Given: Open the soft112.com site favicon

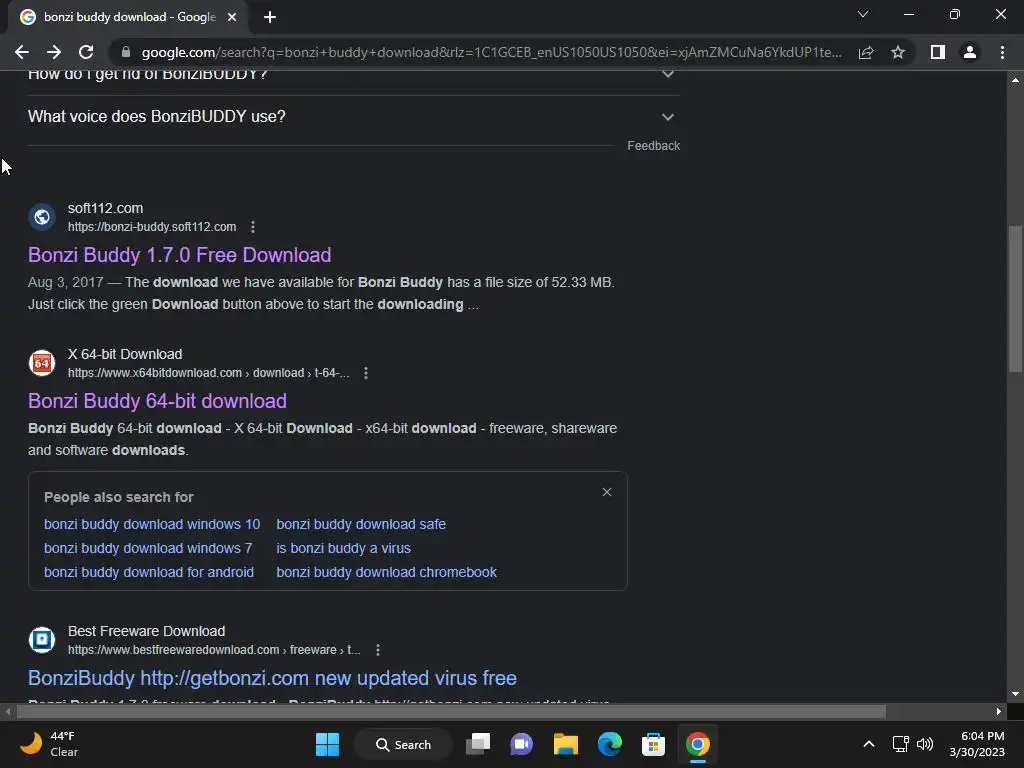Looking at the screenshot, I should click(42, 217).
